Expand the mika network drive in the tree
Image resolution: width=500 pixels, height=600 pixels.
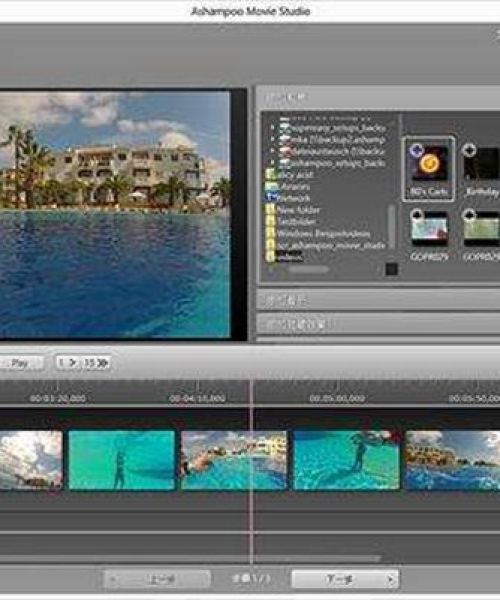(x=272, y=139)
